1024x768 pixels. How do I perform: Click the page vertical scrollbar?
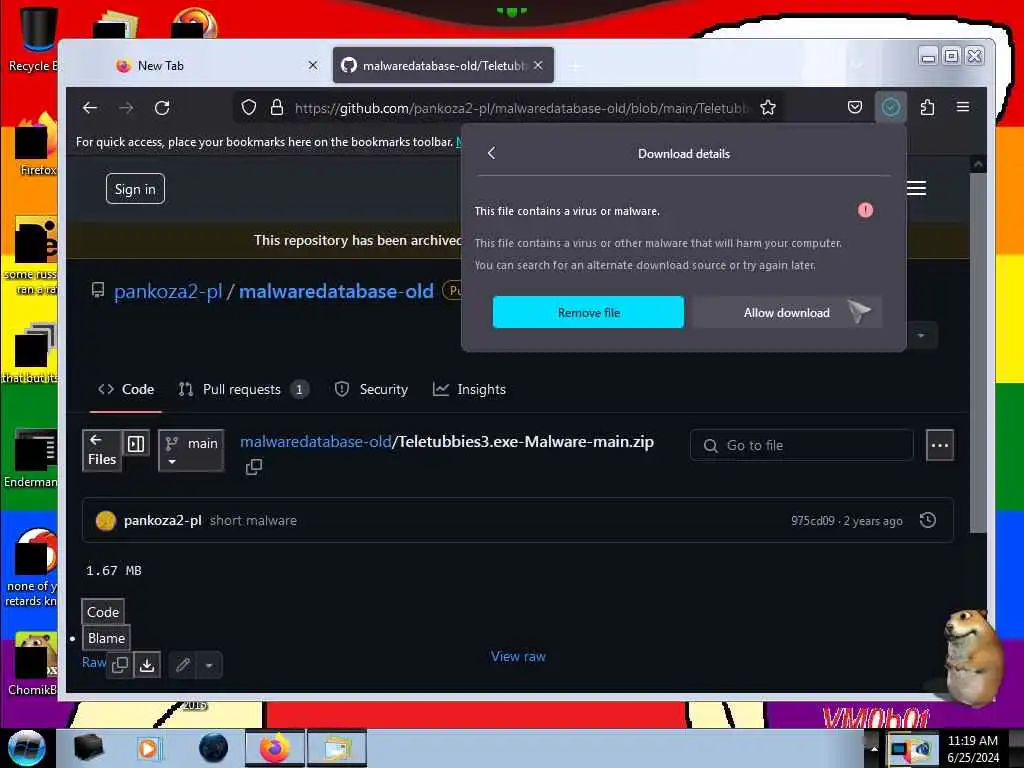(x=978, y=353)
